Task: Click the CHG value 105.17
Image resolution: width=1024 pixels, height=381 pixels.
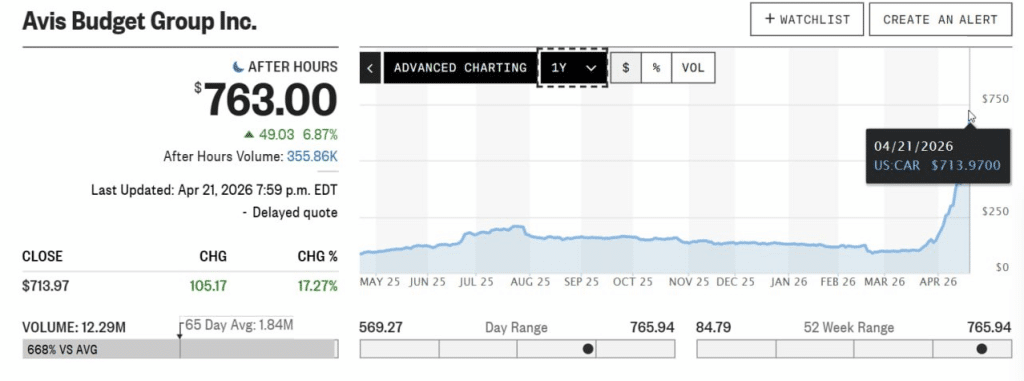Action: (x=207, y=286)
